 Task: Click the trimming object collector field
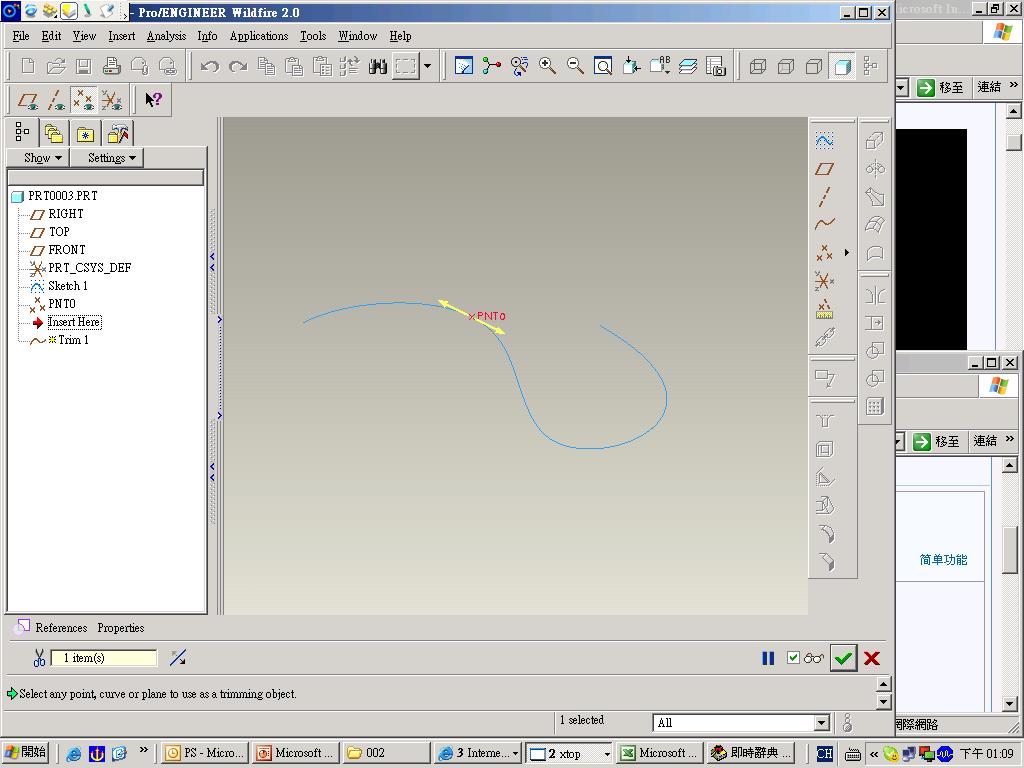104,658
